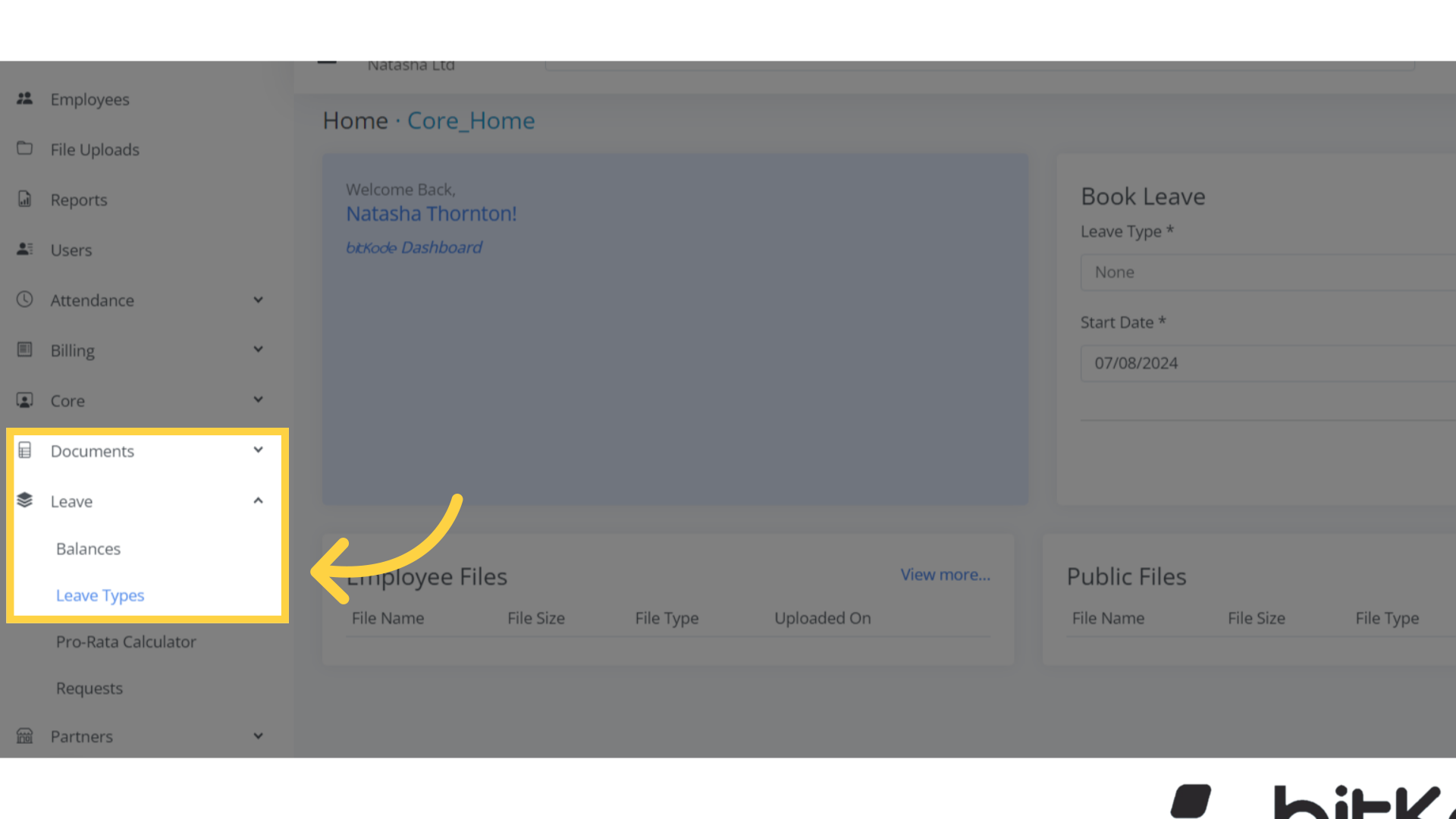This screenshot has width=1456, height=819.
Task: Expand the Attendance menu
Action: click(x=258, y=299)
